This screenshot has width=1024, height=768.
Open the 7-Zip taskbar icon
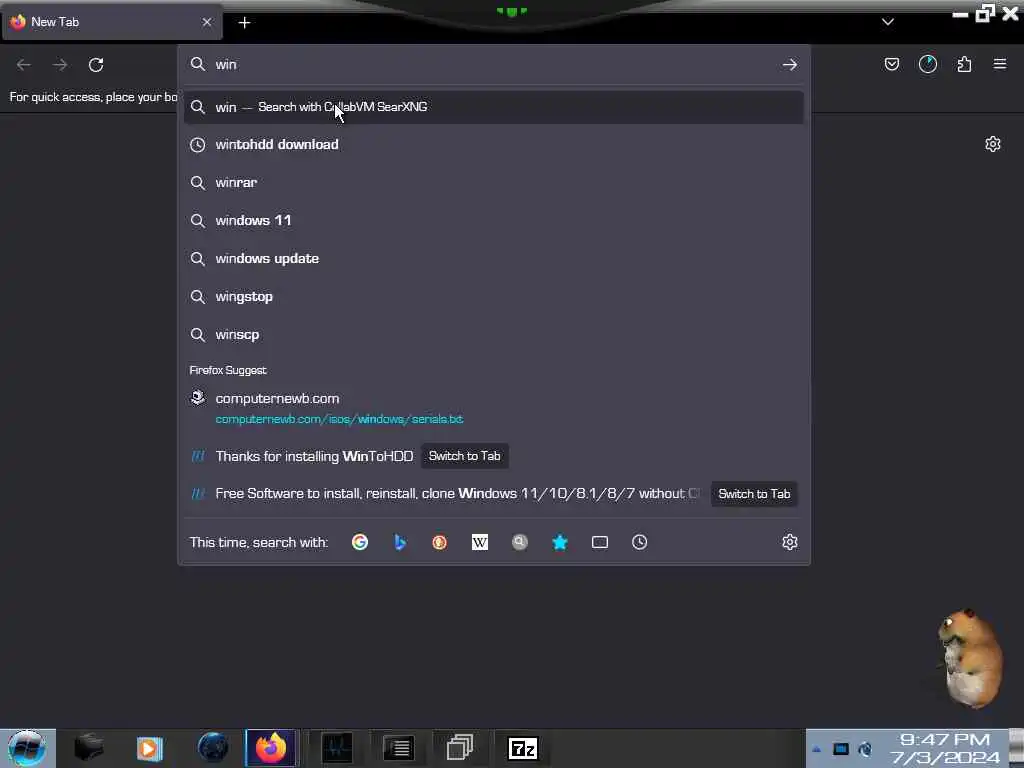[x=522, y=748]
